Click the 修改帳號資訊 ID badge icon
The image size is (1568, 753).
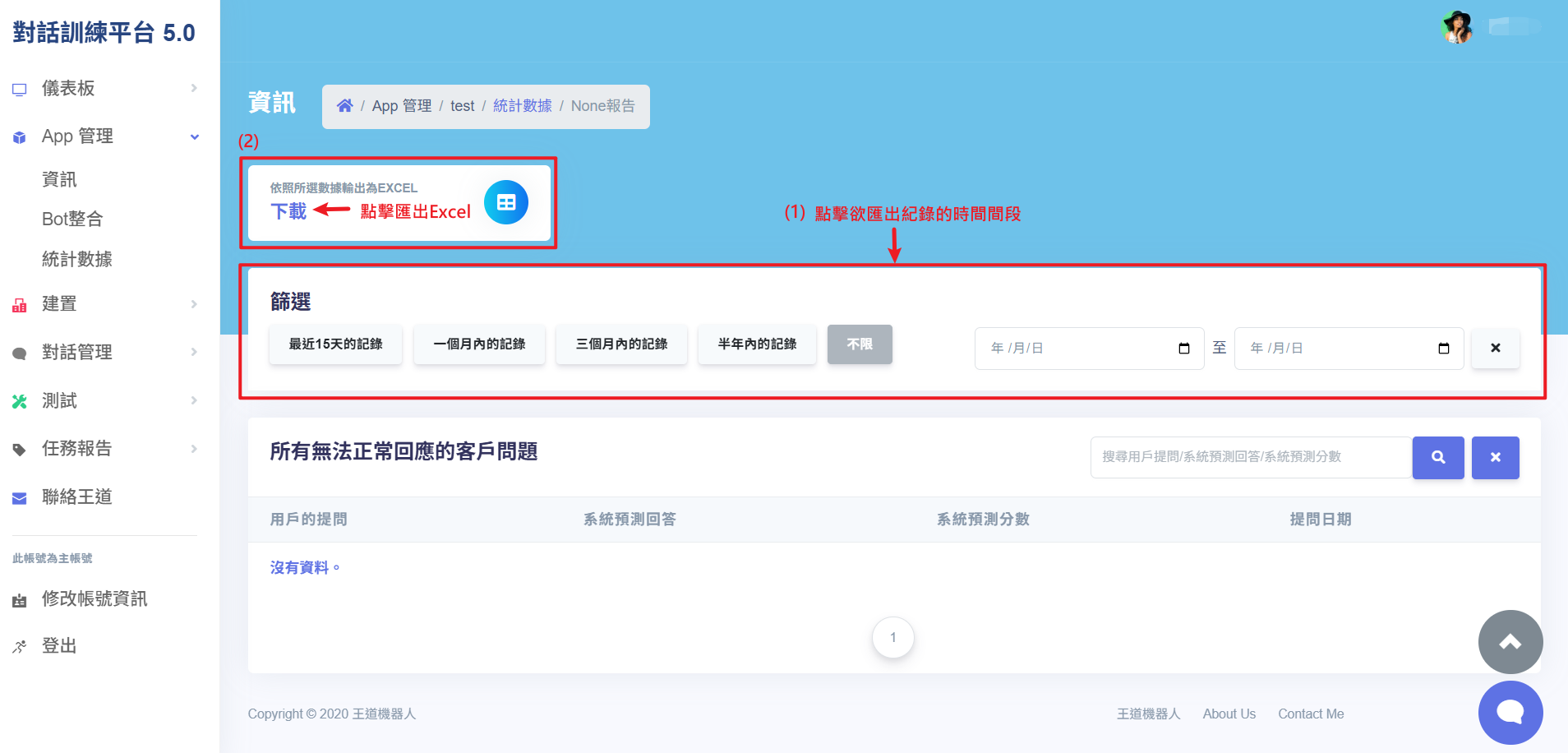(x=20, y=601)
